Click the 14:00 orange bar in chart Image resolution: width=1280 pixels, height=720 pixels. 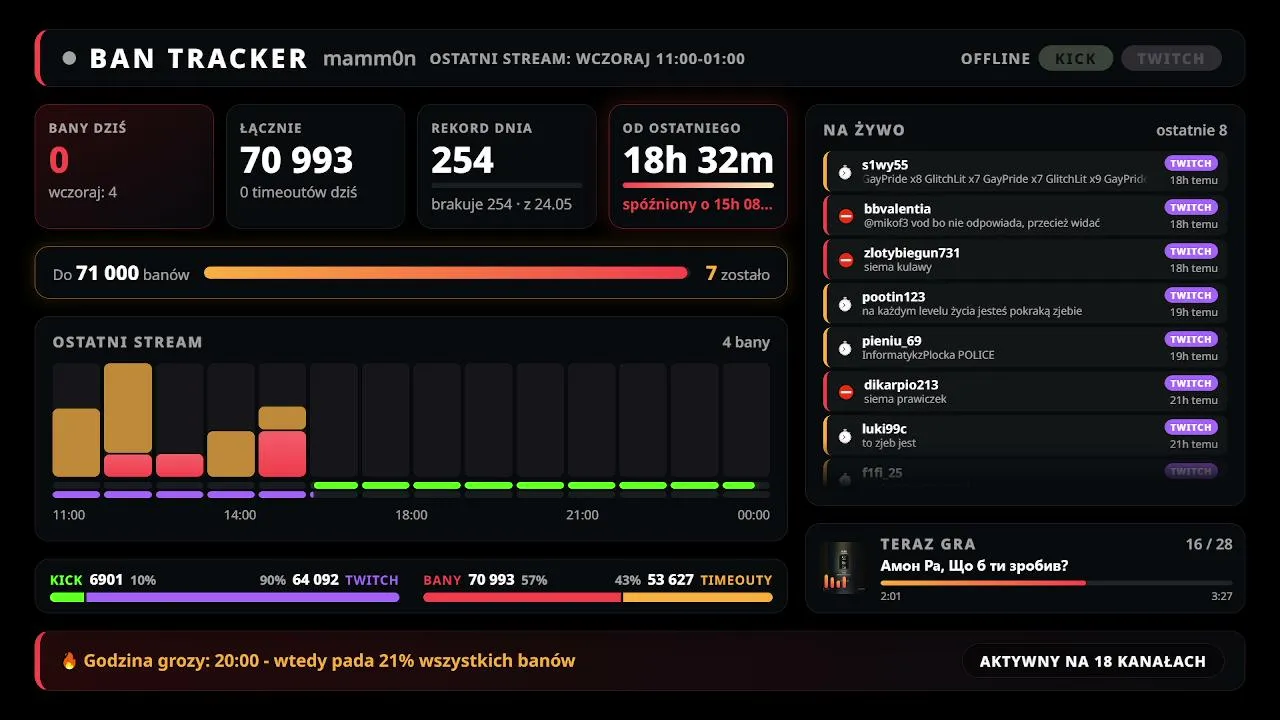(231, 453)
